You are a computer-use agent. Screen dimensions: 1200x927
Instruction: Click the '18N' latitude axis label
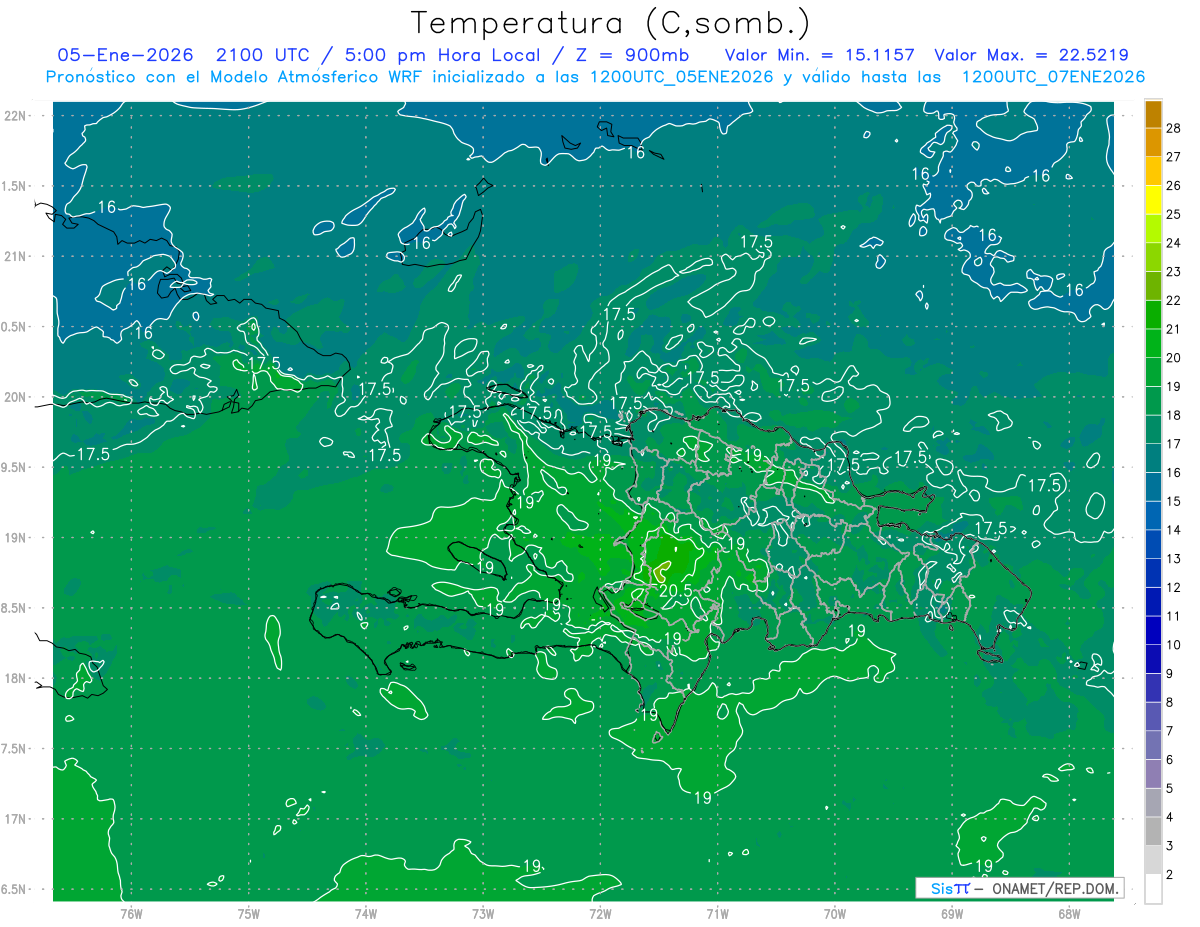15,678
